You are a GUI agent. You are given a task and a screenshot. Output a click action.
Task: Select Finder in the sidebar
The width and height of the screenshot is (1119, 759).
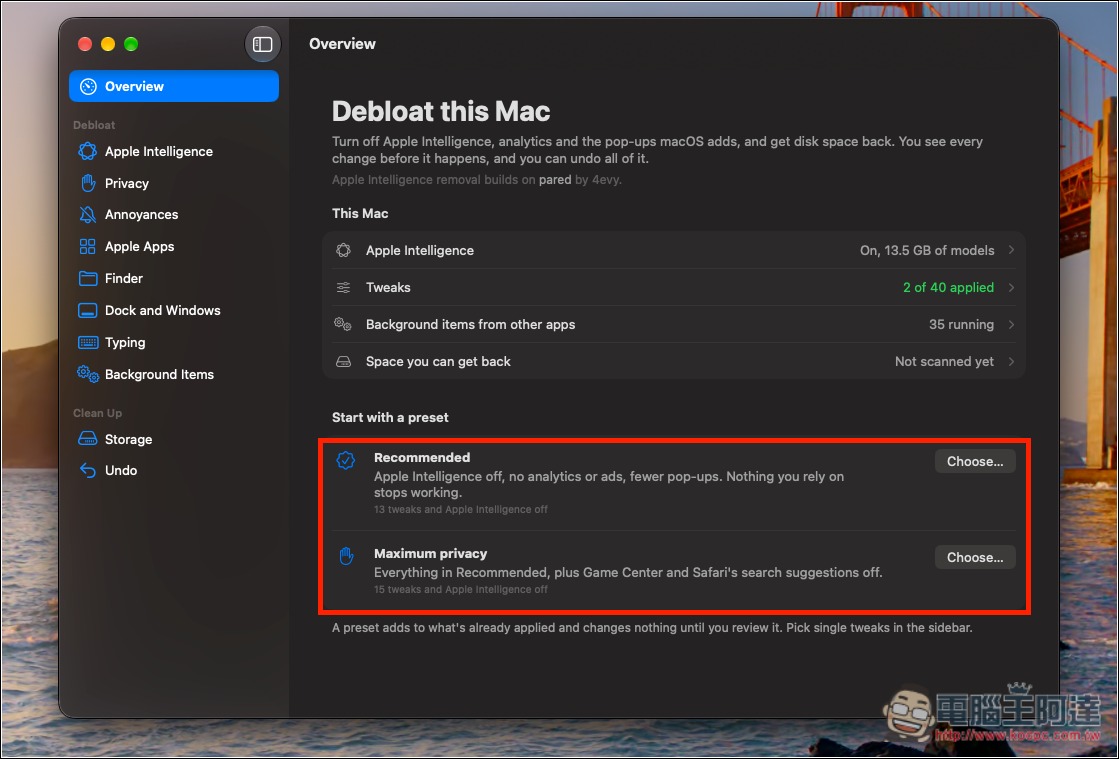pos(174,278)
